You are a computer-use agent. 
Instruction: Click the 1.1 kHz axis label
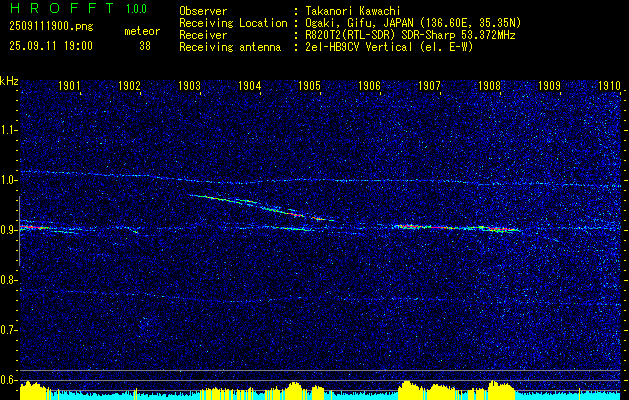(x=8, y=130)
